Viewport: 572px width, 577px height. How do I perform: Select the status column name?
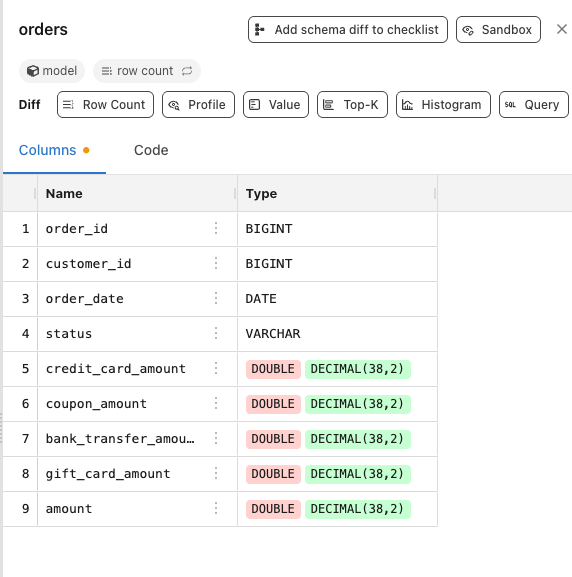coord(69,334)
